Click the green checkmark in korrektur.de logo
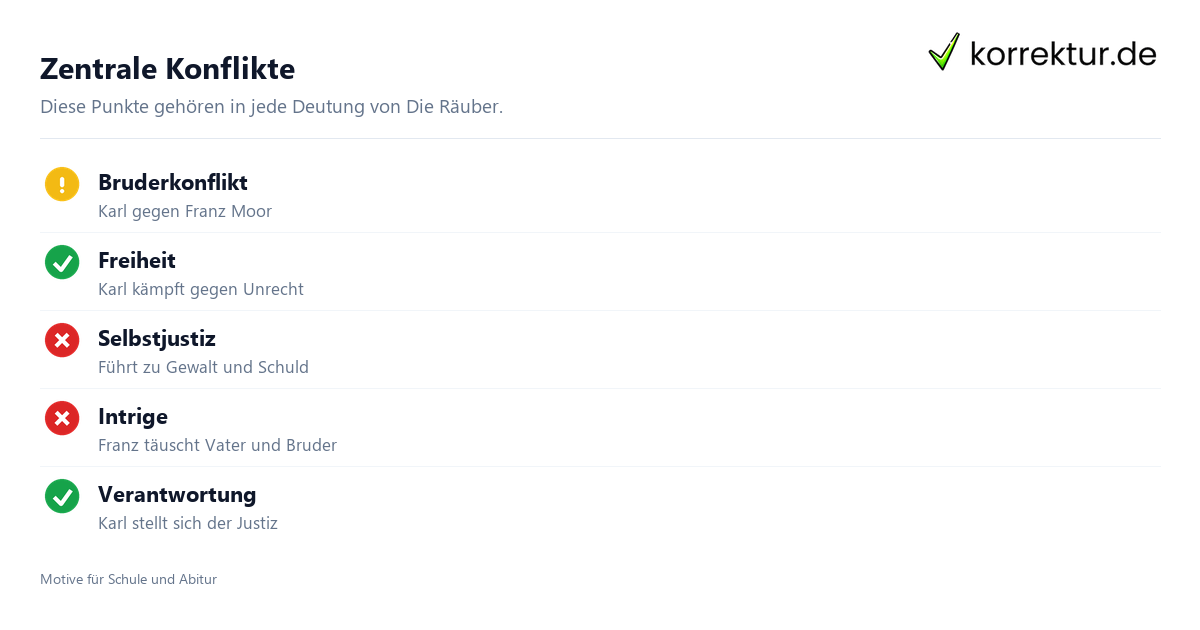Image resolution: width=1200 pixels, height=630 pixels. (944, 51)
